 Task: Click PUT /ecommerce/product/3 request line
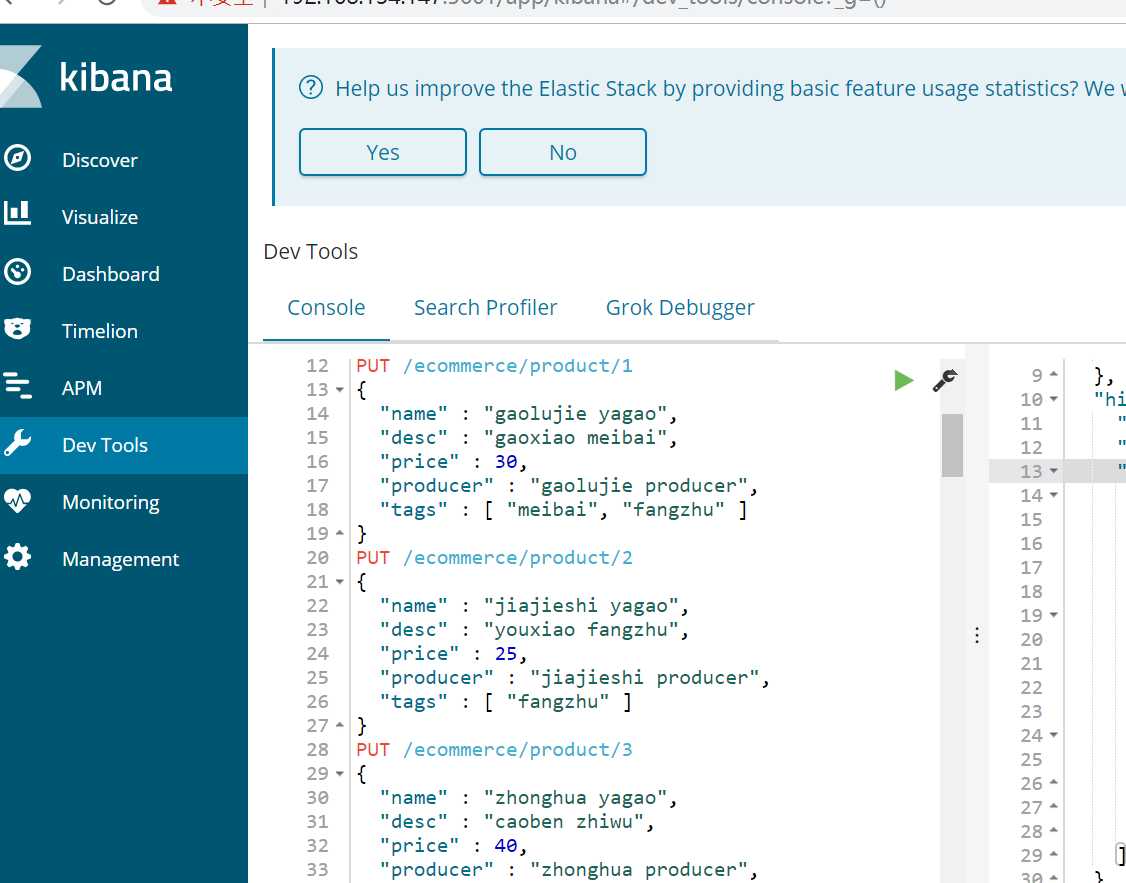(x=494, y=749)
